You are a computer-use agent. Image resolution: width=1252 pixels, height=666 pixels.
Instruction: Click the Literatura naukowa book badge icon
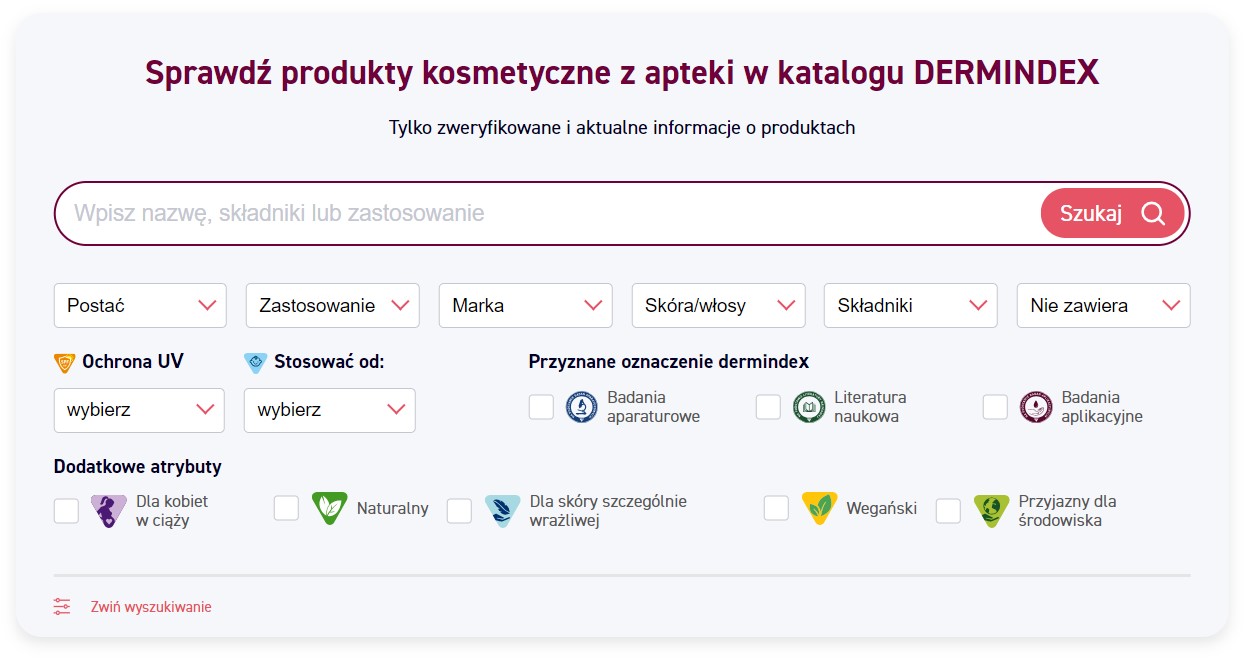click(809, 407)
